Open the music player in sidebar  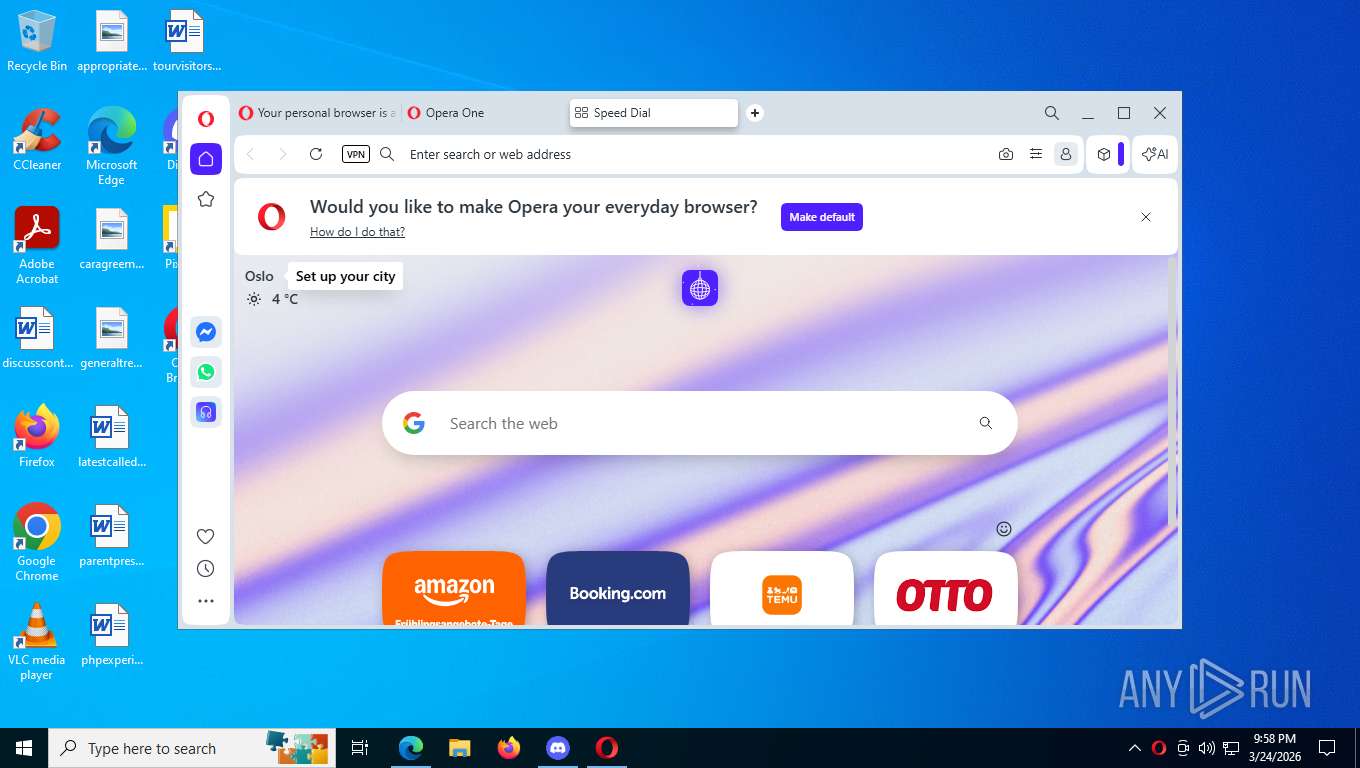click(206, 412)
